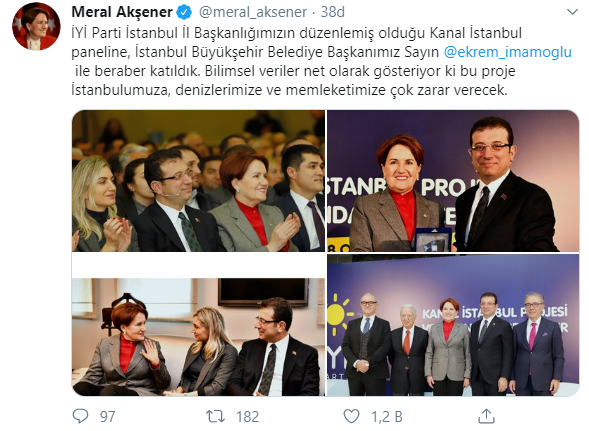Click the 1,2 B likes count
589x431 pixels.
[x=387, y=416]
